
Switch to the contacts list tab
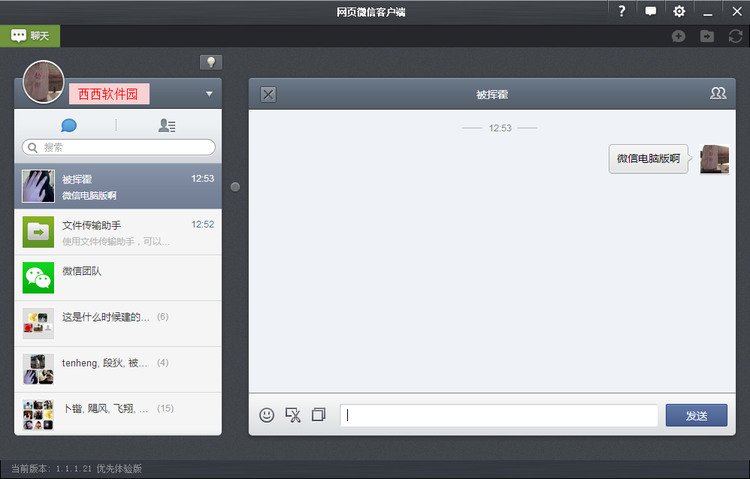click(167, 125)
